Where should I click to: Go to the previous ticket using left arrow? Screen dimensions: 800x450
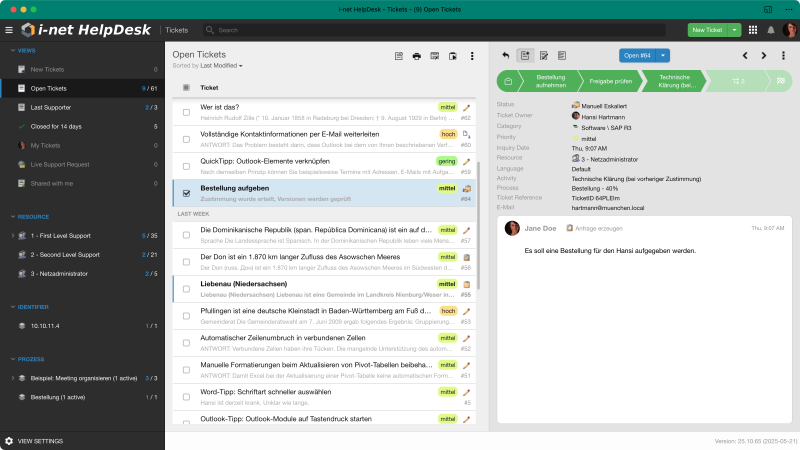[x=745, y=55]
